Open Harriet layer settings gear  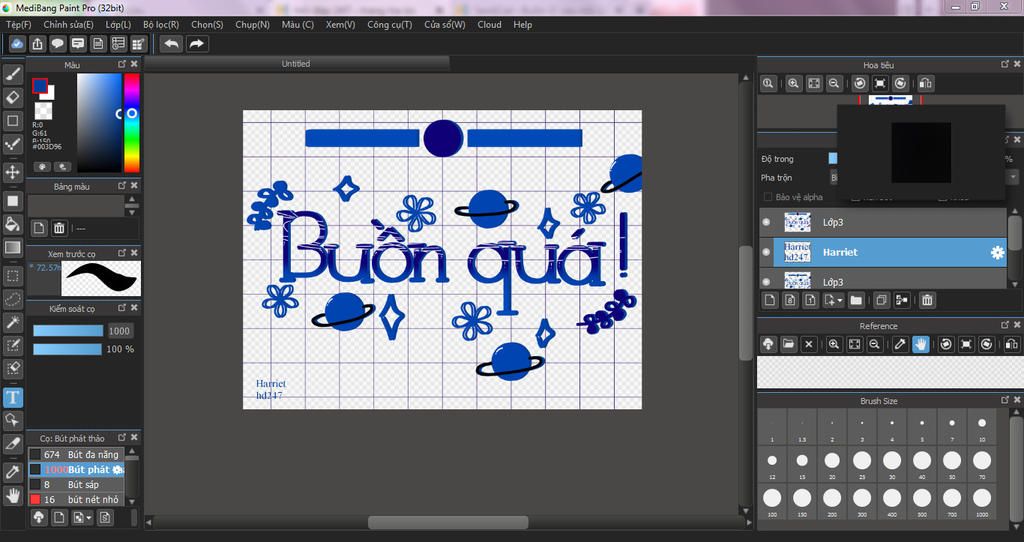tap(997, 252)
